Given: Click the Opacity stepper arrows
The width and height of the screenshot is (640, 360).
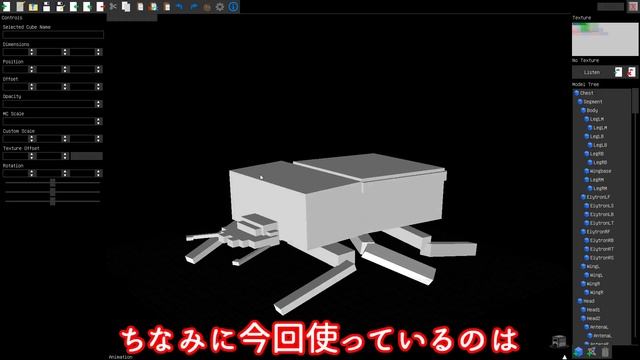Looking at the screenshot, I should (x=98, y=104).
